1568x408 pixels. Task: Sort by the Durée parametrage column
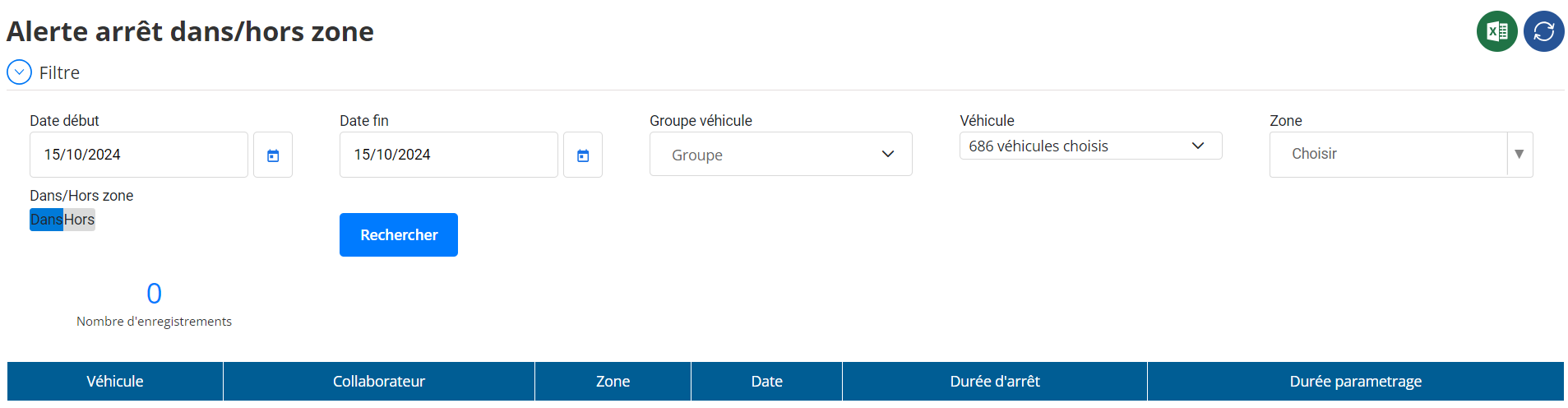[x=1356, y=382]
